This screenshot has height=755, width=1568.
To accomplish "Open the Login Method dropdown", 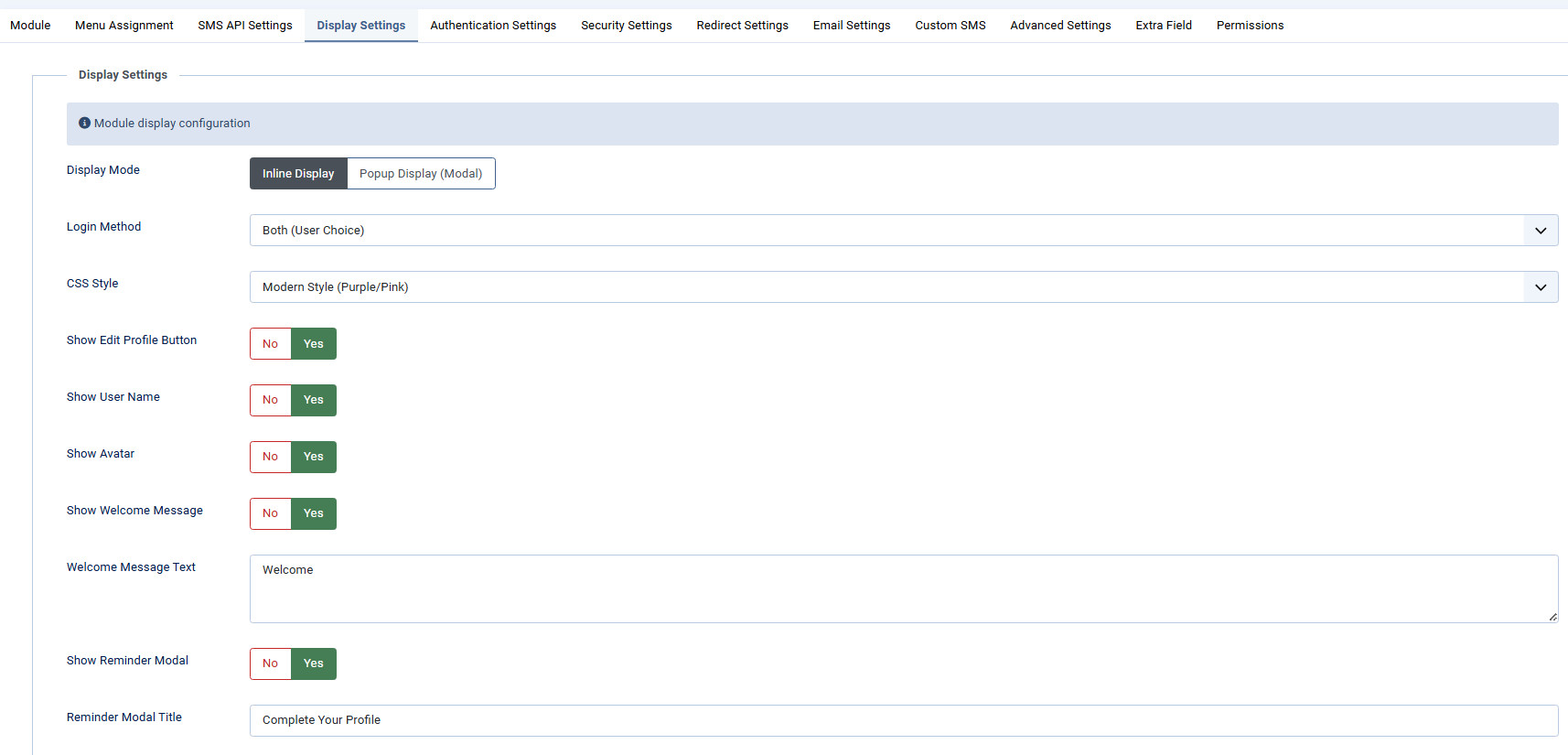I will click(x=903, y=231).
